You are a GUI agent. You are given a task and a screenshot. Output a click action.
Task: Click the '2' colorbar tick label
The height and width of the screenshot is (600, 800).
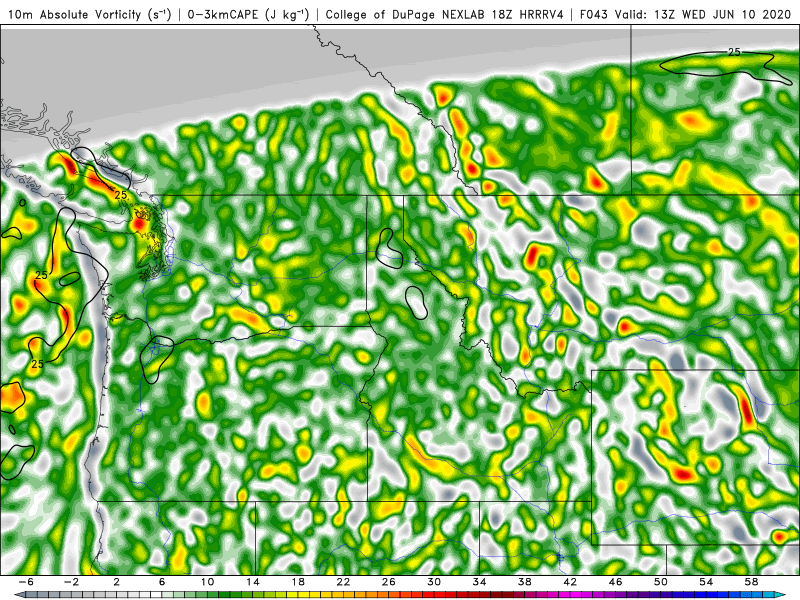tap(117, 582)
